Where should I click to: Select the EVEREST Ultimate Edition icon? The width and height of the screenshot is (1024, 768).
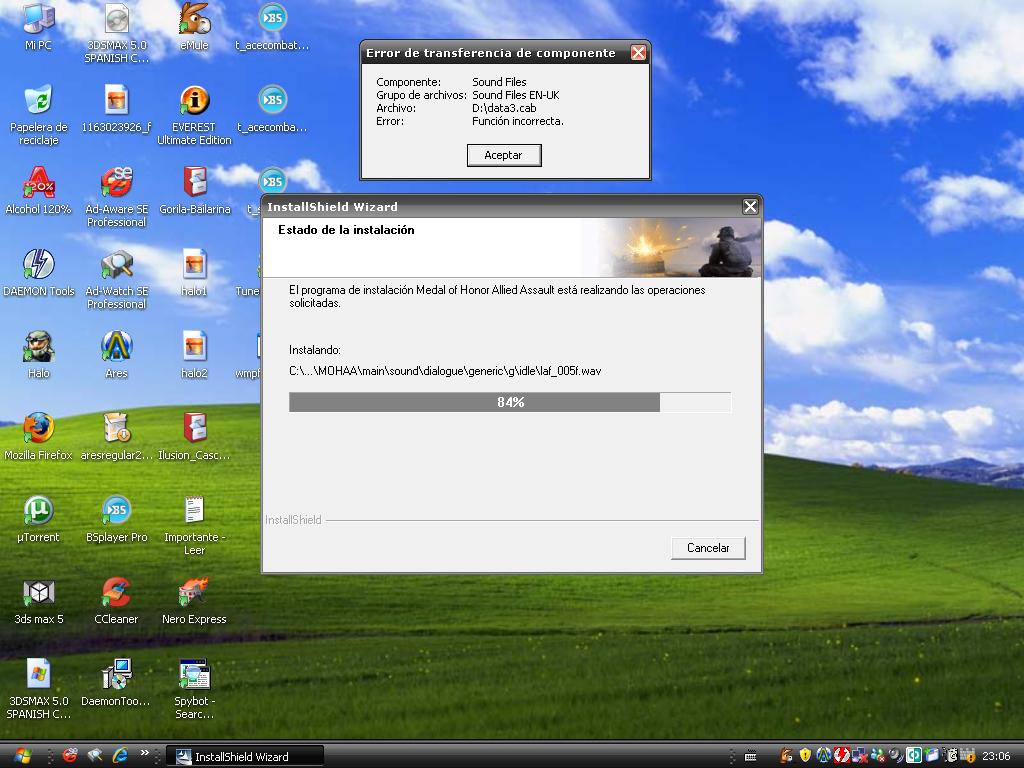[x=194, y=115]
